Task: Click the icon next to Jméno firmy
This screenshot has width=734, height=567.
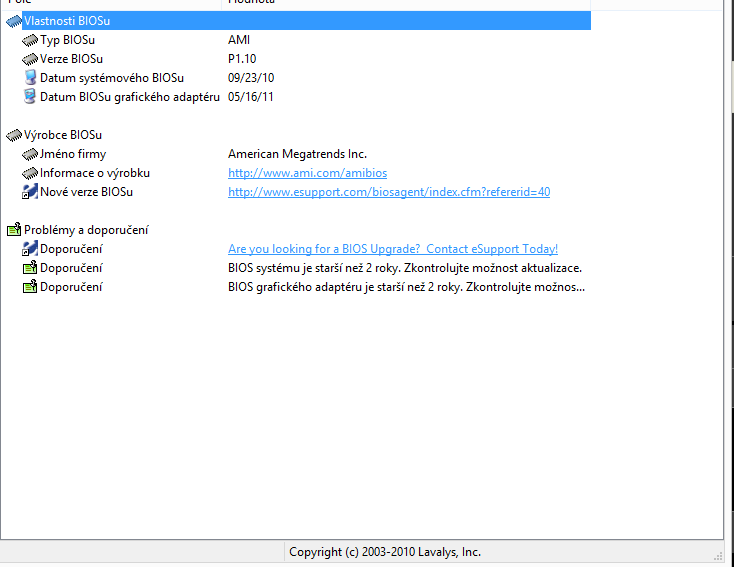Action: coord(30,154)
